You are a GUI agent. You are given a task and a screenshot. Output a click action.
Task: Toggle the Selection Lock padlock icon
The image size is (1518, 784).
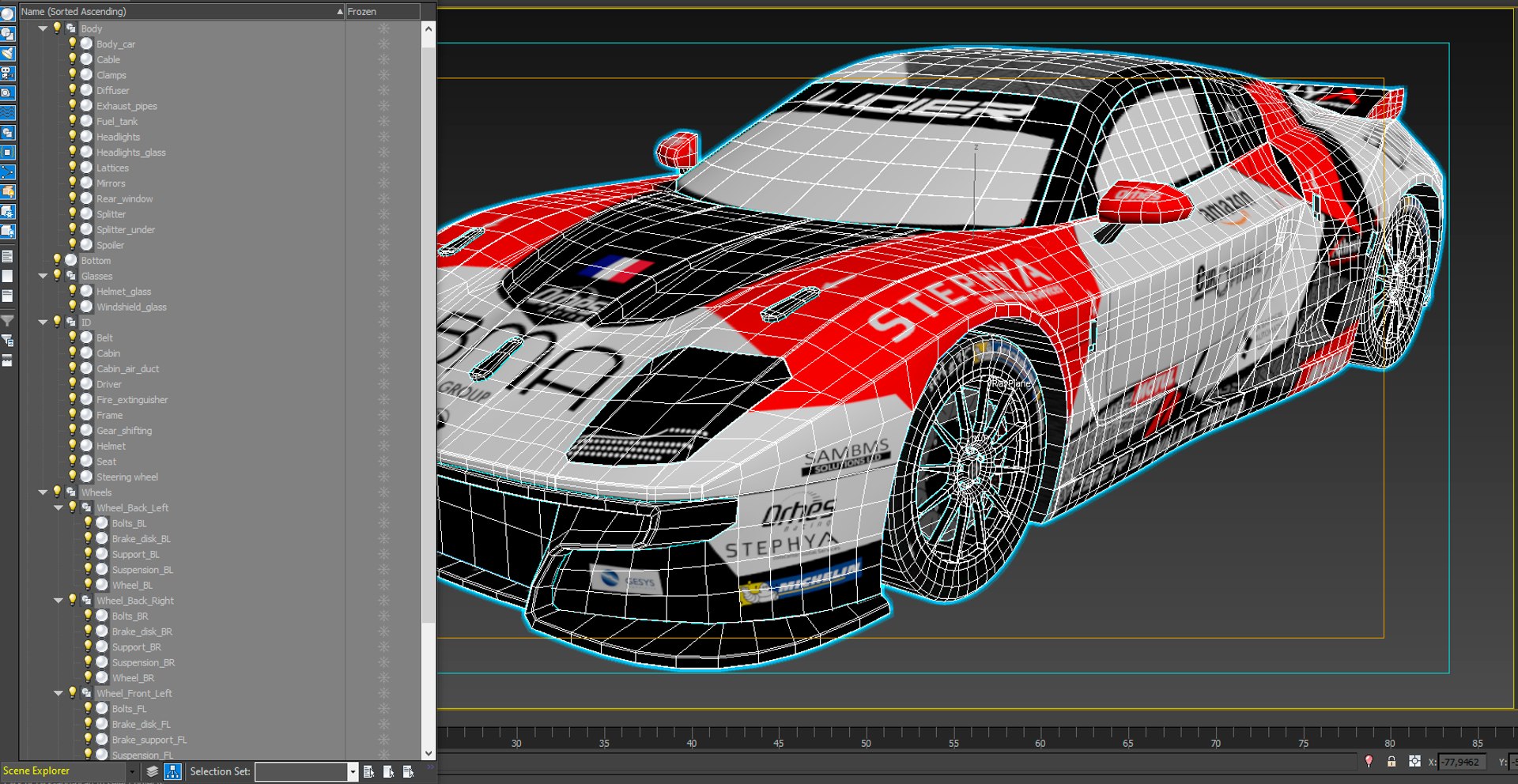(1391, 762)
